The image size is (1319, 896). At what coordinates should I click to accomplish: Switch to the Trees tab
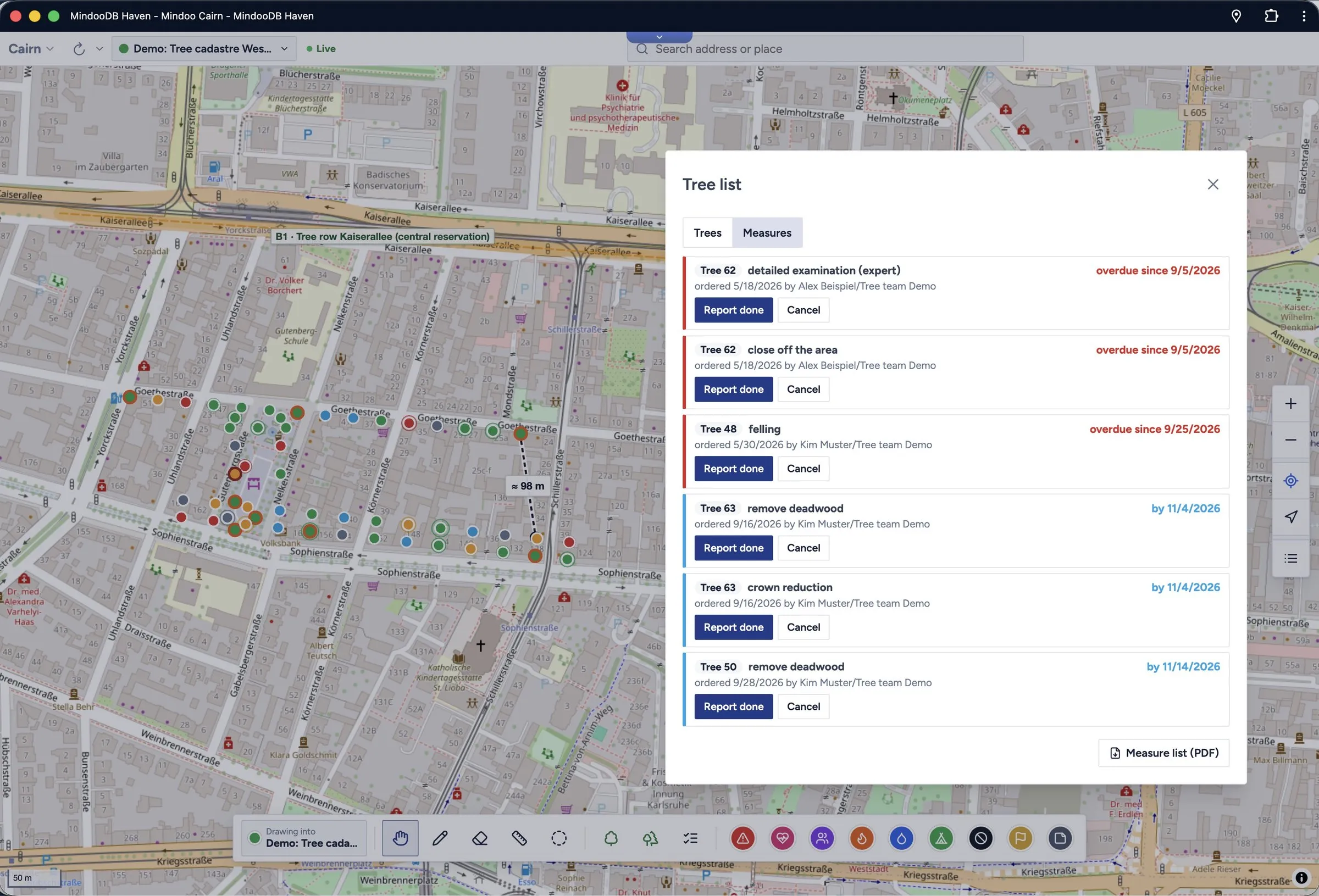pyautogui.click(x=707, y=233)
